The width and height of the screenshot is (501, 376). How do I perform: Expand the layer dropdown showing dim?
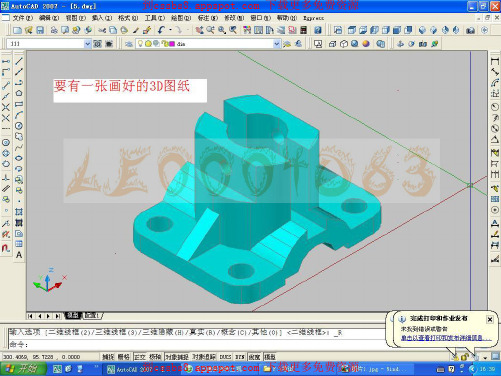(276, 44)
